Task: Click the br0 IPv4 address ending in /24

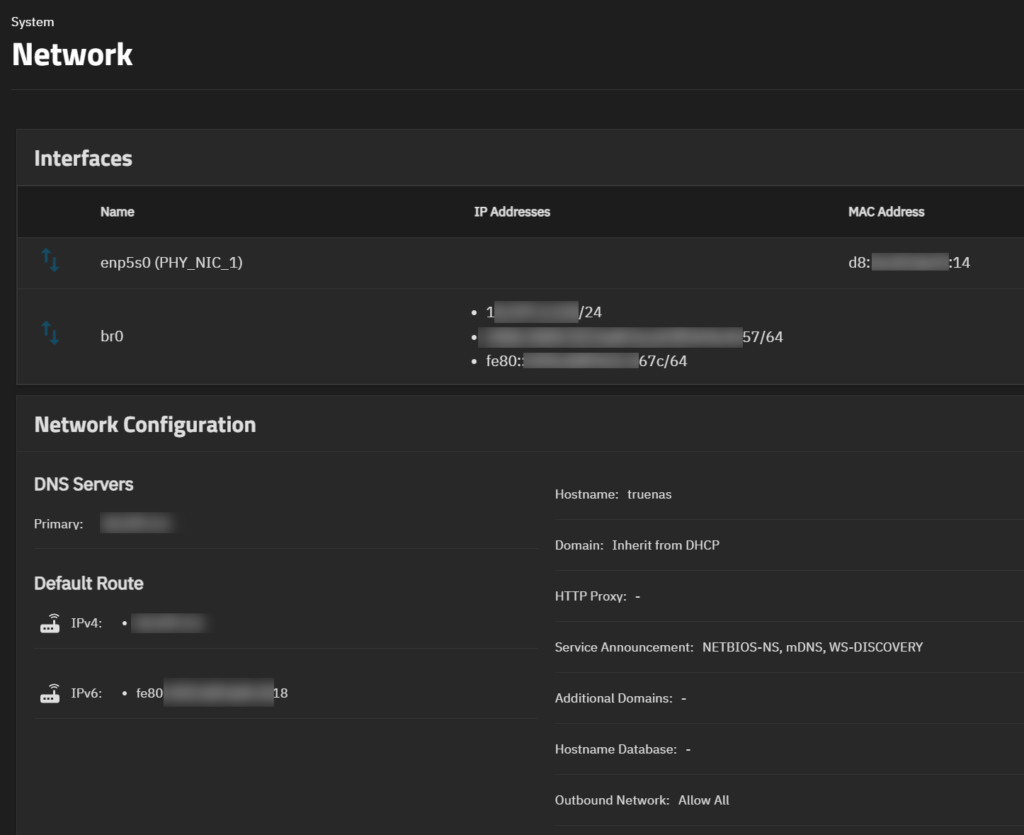Action: 543,312
